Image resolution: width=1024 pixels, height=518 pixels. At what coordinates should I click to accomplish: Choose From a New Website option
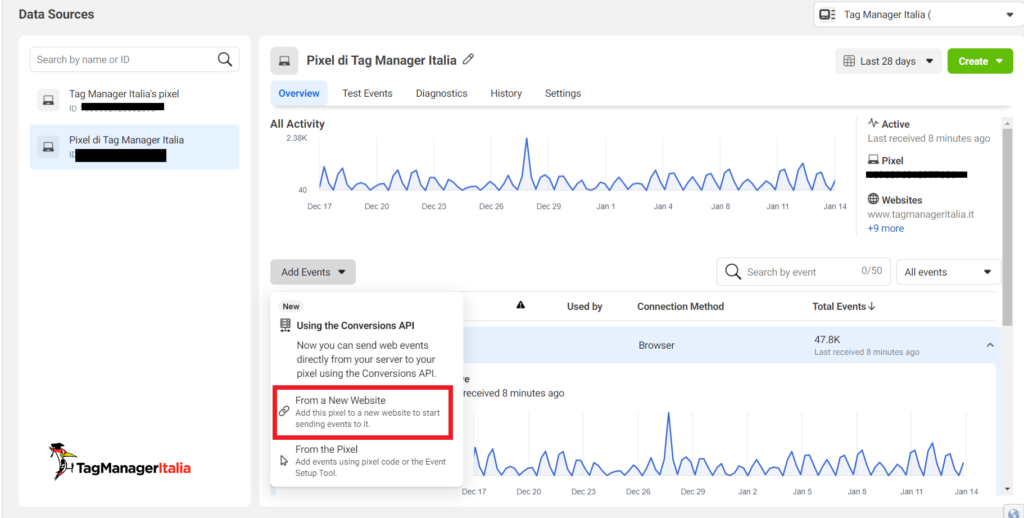362,412
